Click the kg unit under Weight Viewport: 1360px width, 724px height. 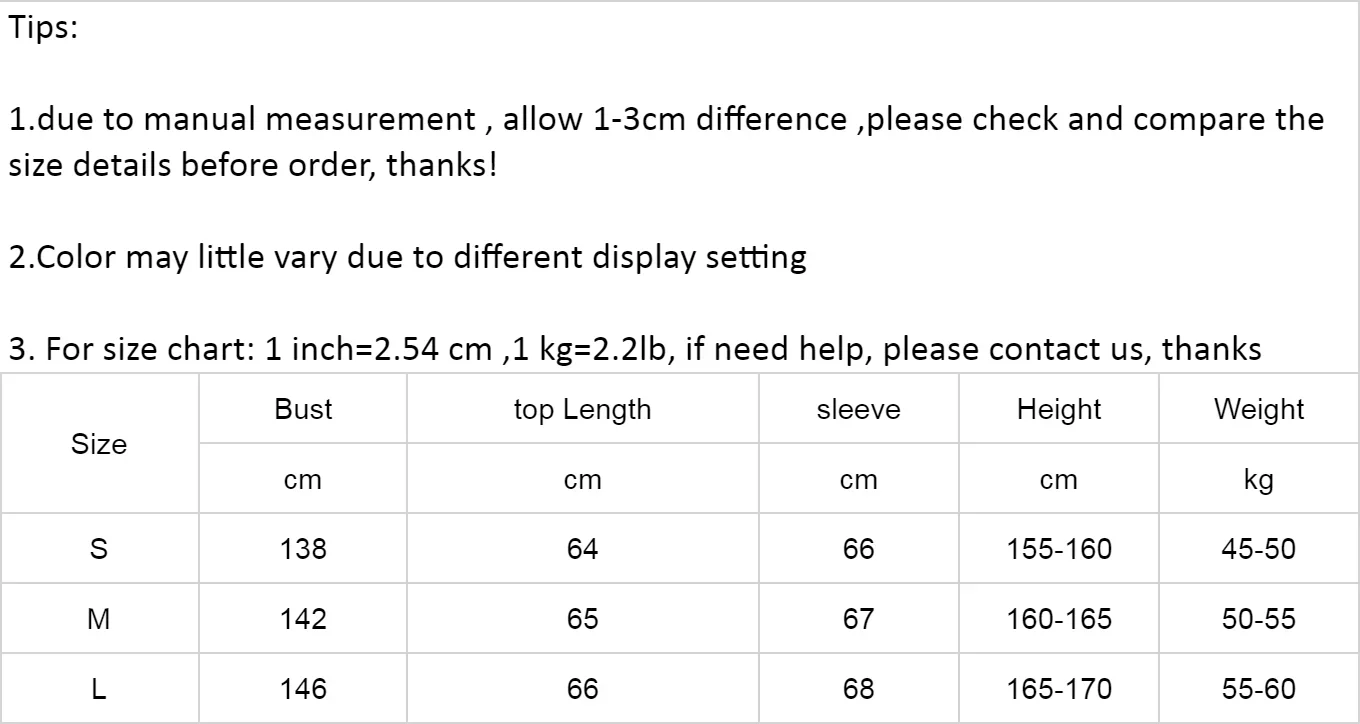pos(1259,480)
